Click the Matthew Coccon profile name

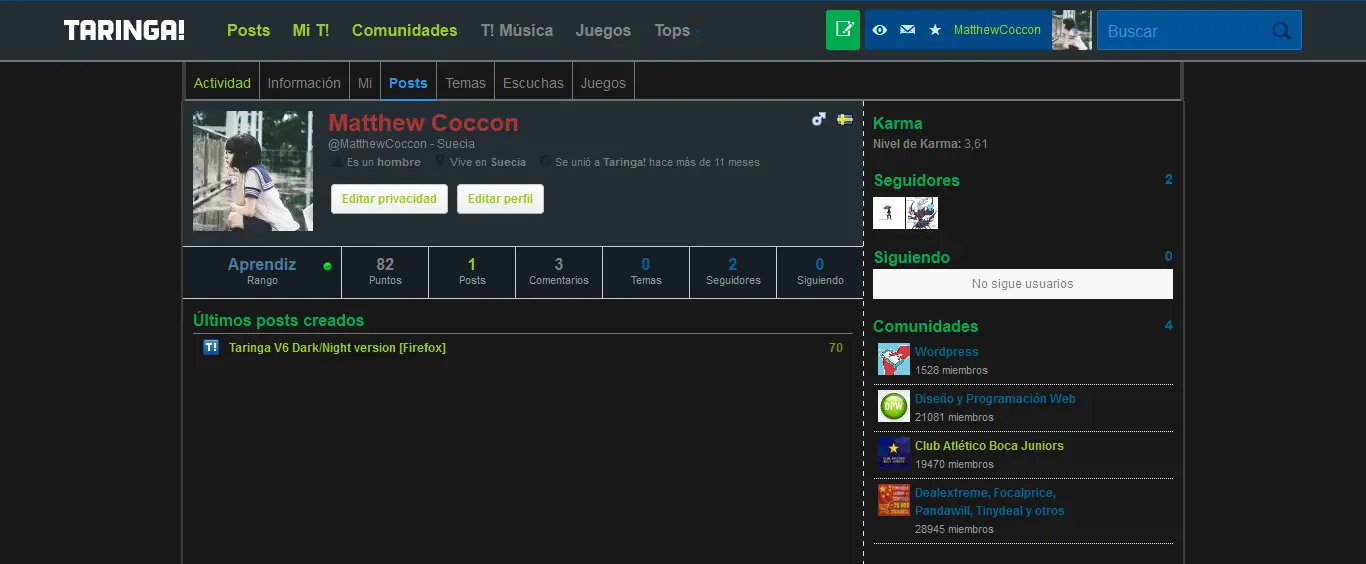(x=423, y=123)
